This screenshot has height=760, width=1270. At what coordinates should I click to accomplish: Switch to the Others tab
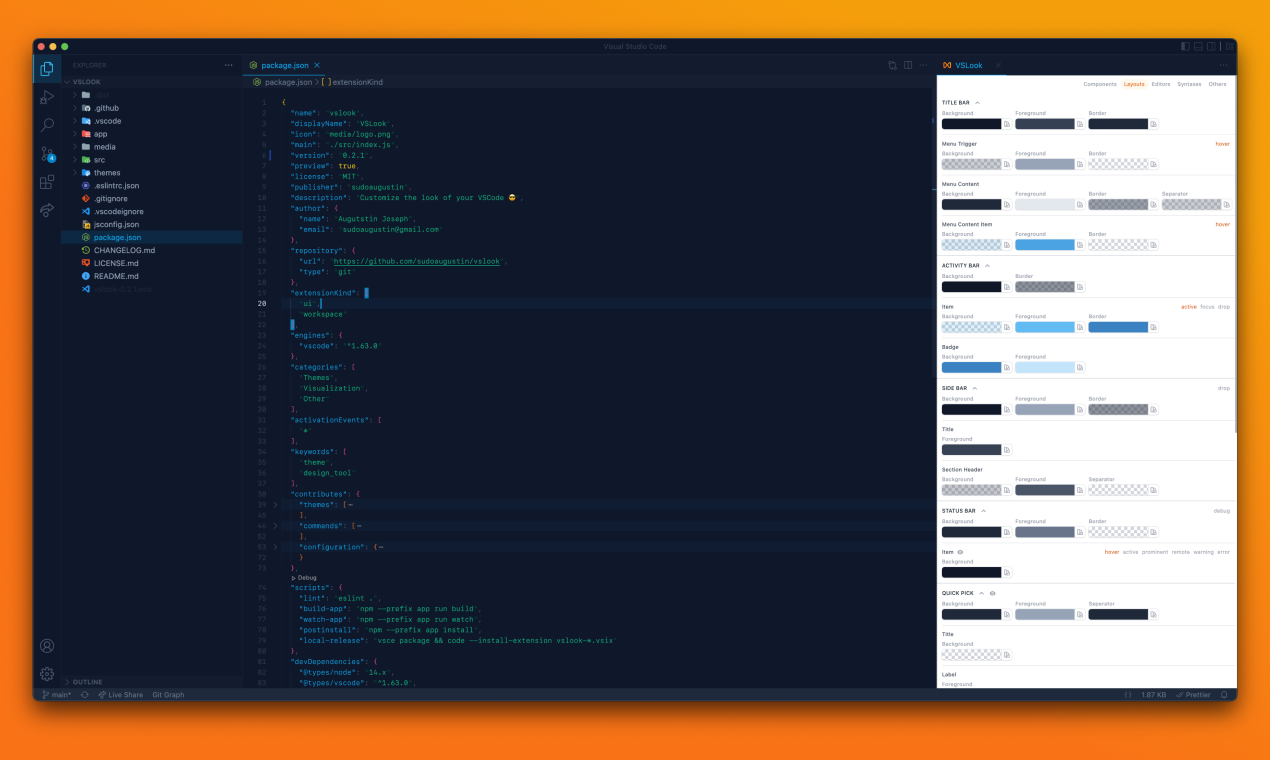(x=1217, y=84)
